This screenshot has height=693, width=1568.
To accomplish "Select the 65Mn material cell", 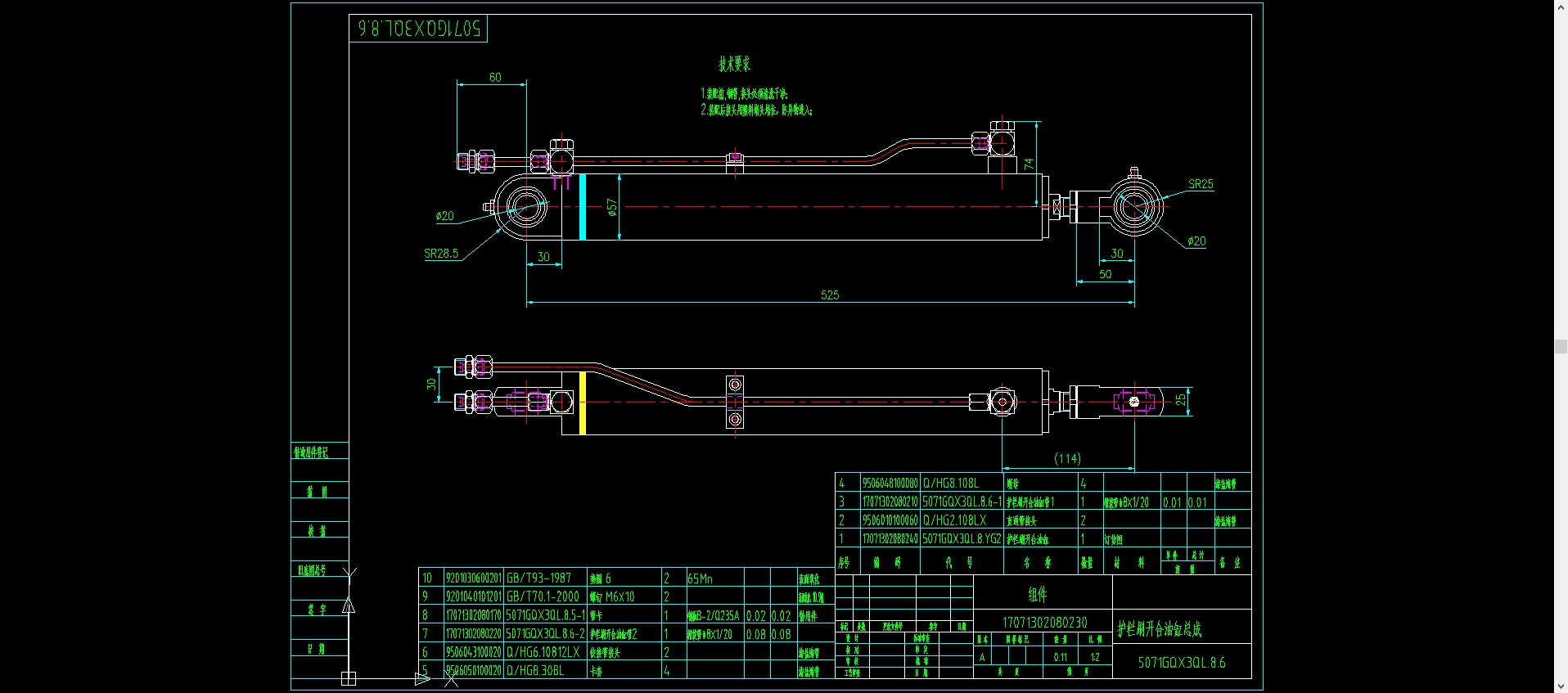I will tap(714, 578).
